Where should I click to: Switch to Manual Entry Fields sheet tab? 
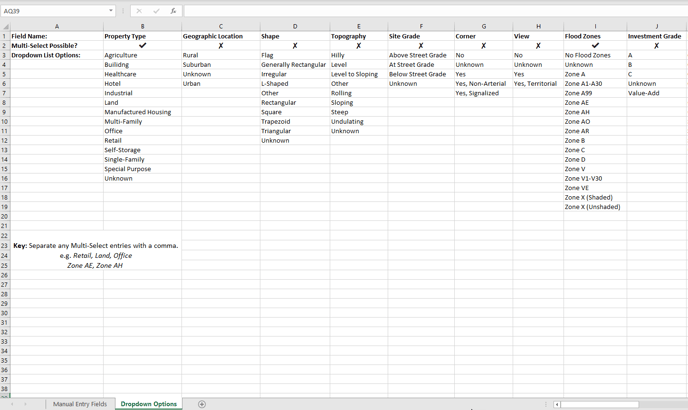point(80,404)
